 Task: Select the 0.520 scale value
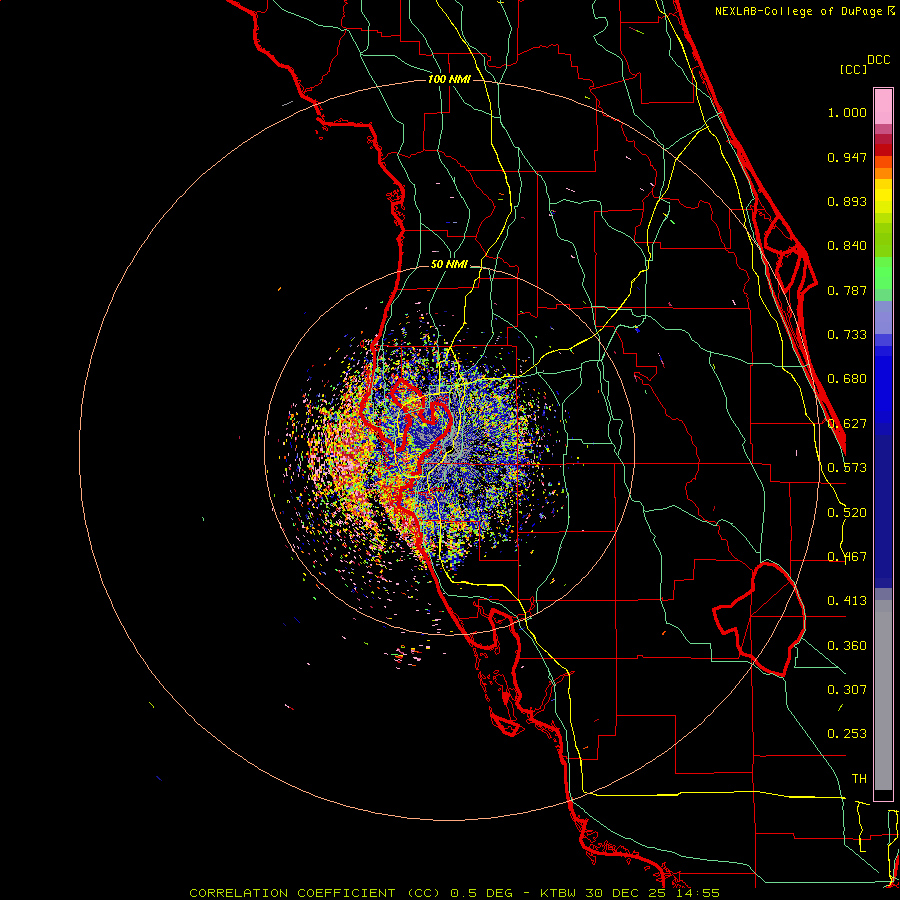coord(847,513)
